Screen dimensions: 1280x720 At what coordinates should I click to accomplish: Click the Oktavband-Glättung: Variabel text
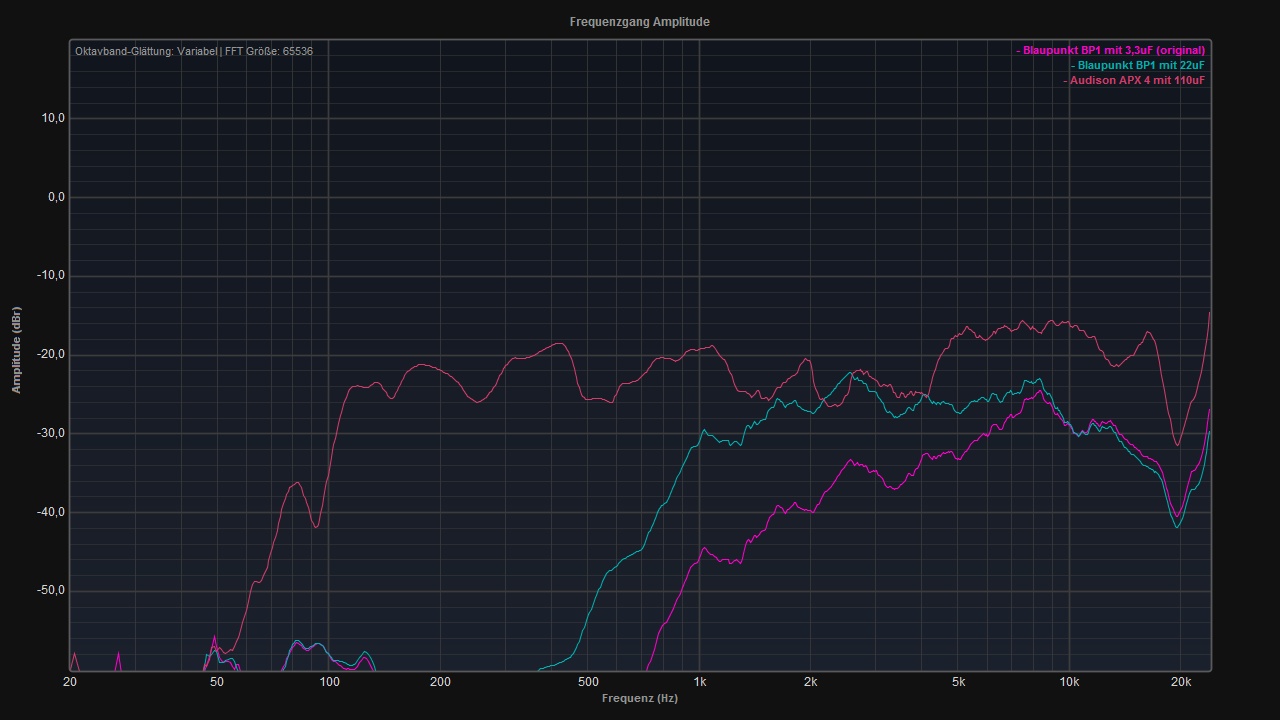tap(145, 51)
